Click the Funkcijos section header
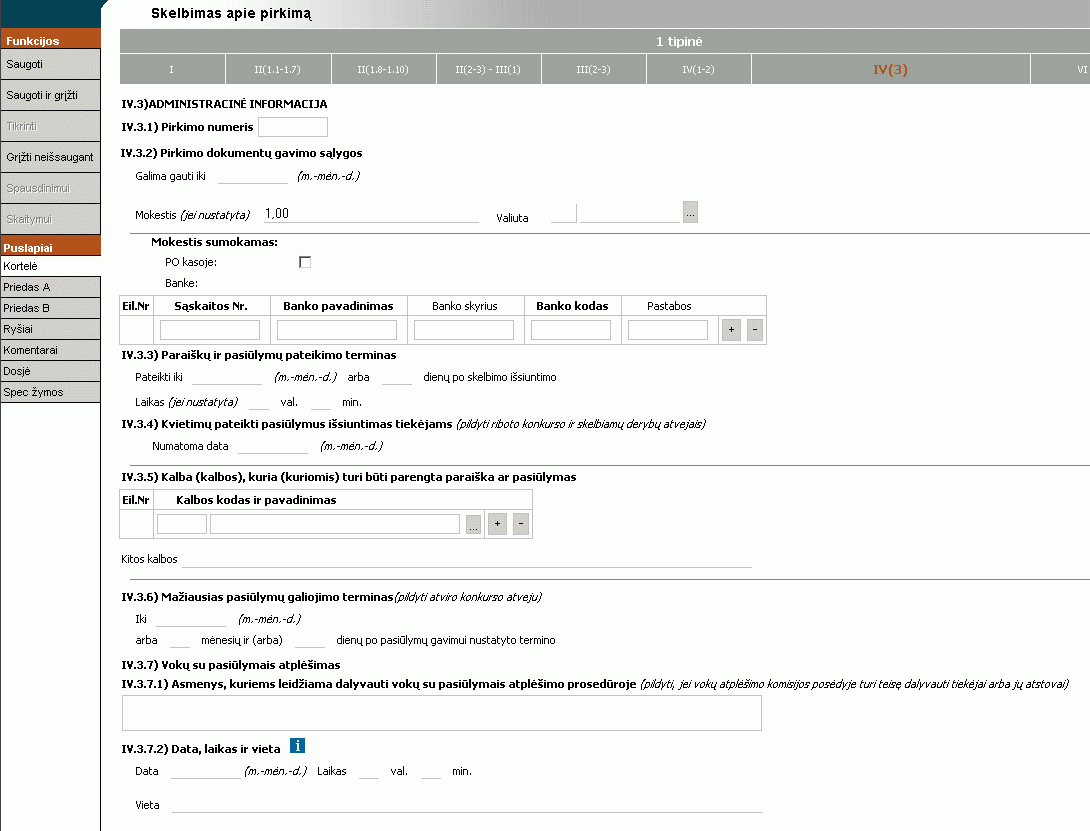This screenshot has height=831, width=1090. coord(50,40)
